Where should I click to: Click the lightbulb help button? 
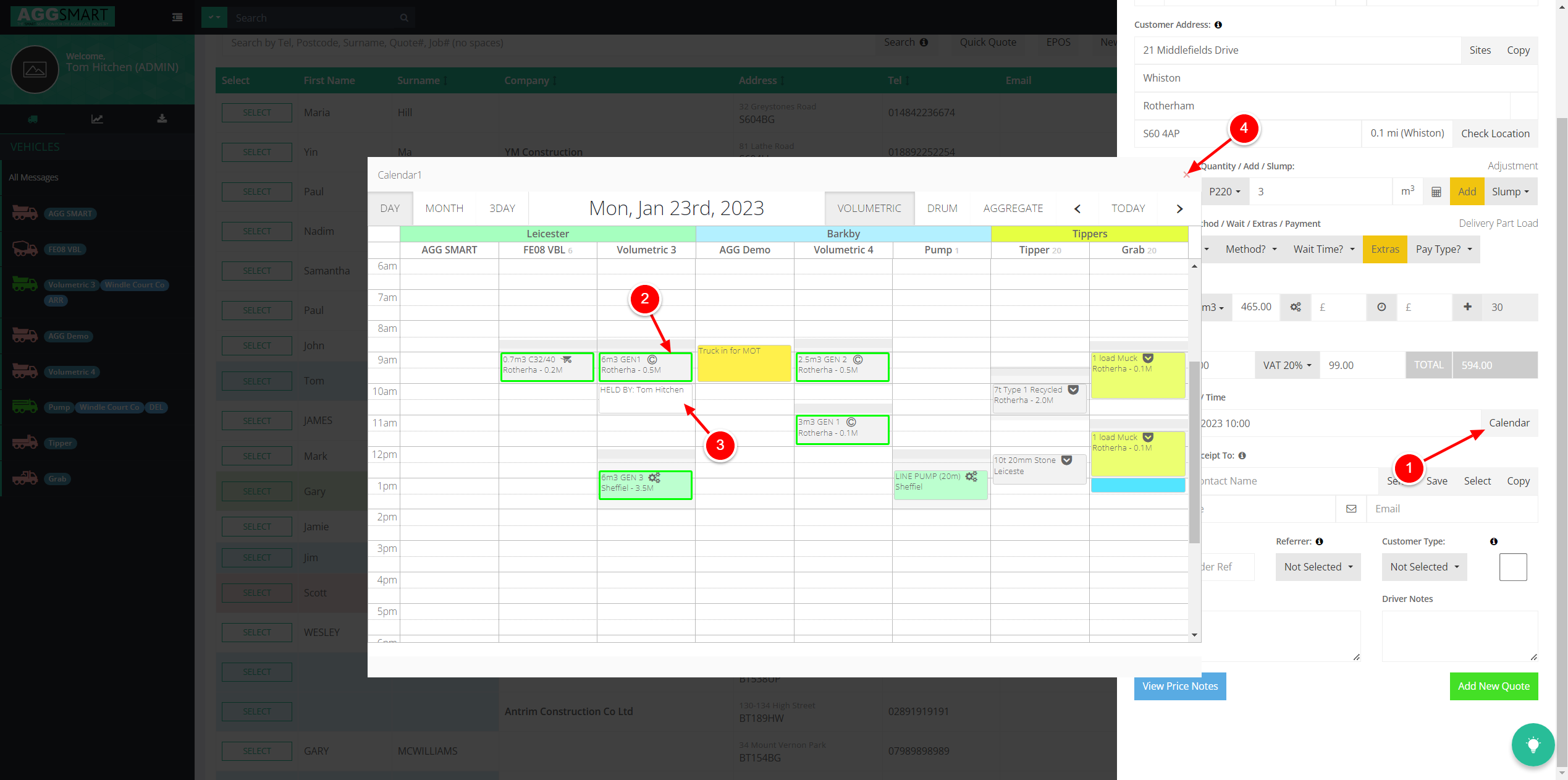[1533, 745]
